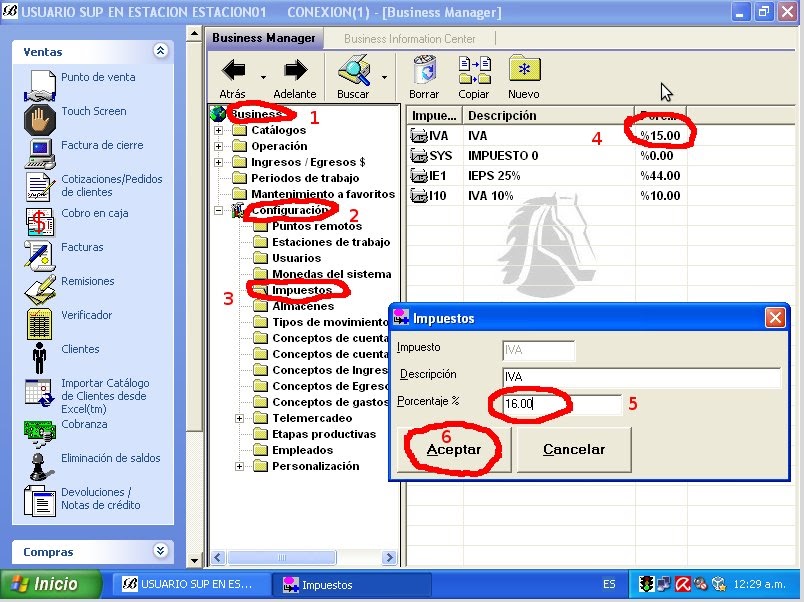Viewport: 804px width, 602px height.
Task: Click the Descripción input field
Action: coord(641,377)
